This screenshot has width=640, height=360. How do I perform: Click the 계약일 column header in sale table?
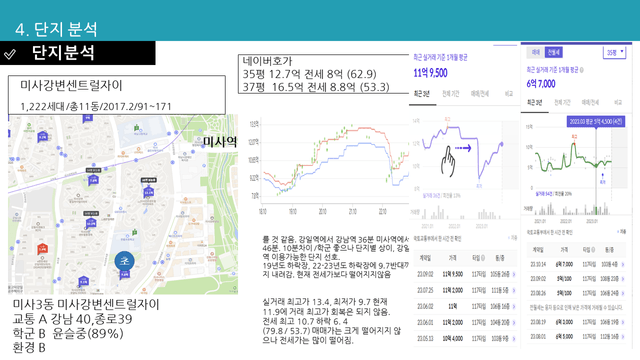pos(425,258)
